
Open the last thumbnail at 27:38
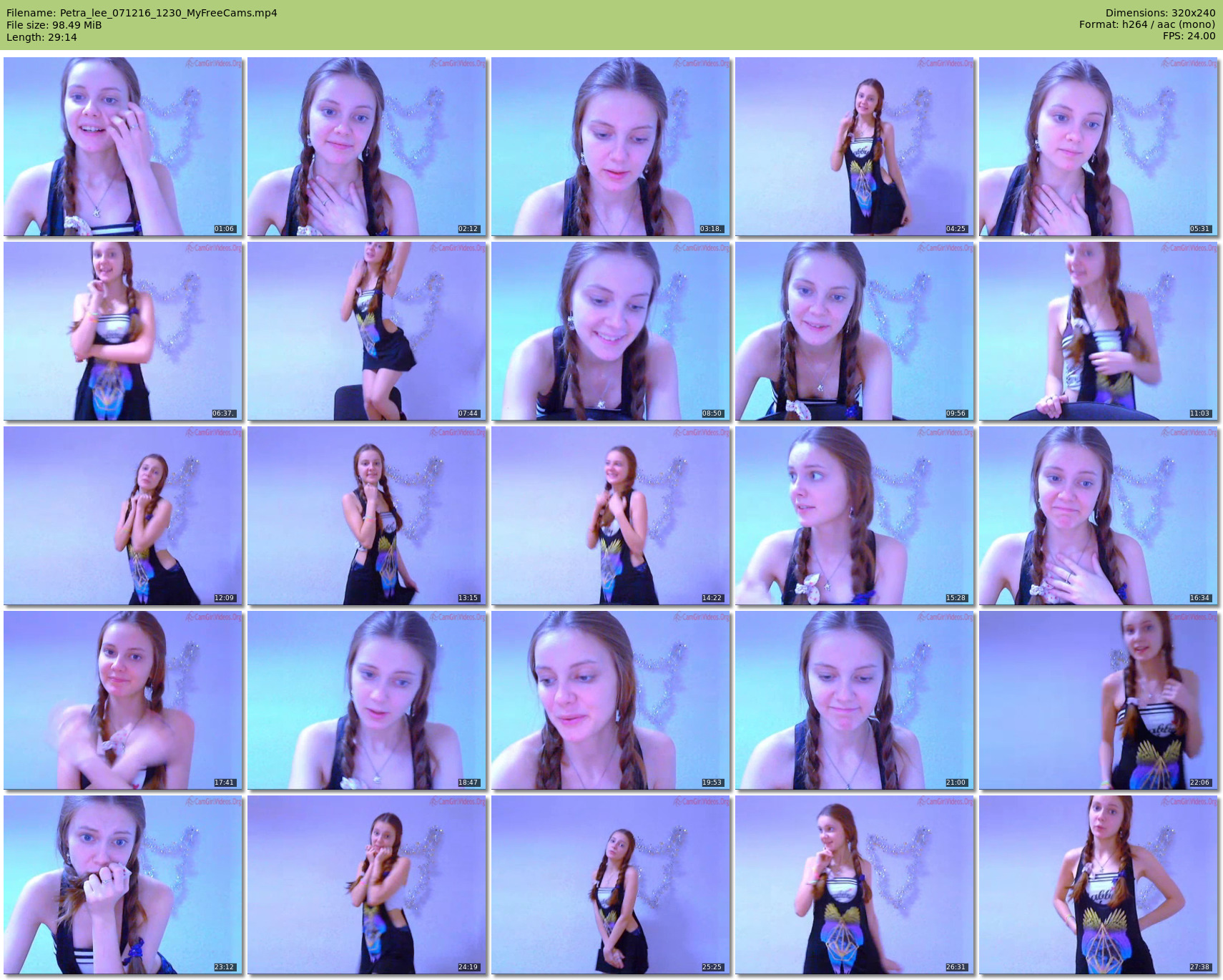(1099, 885)
